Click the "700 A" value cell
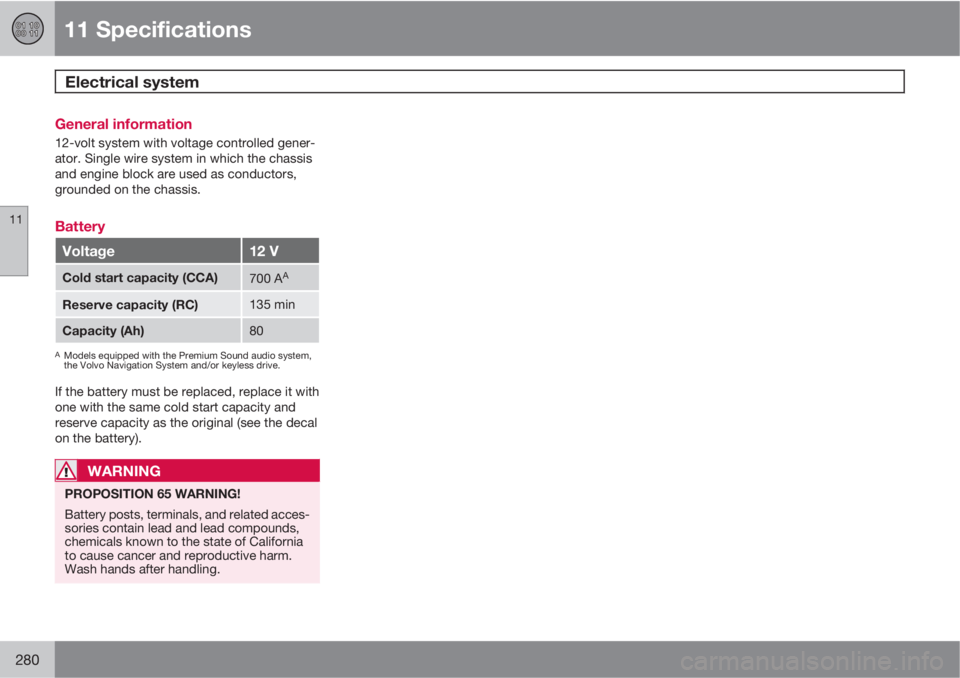The height and width of the screenshot is (678, 960). (280, 278)
